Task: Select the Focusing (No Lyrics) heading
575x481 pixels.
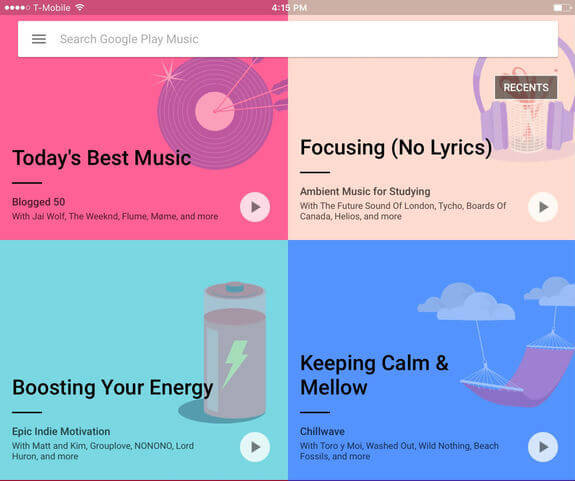Action: click(x=396, y=148)
